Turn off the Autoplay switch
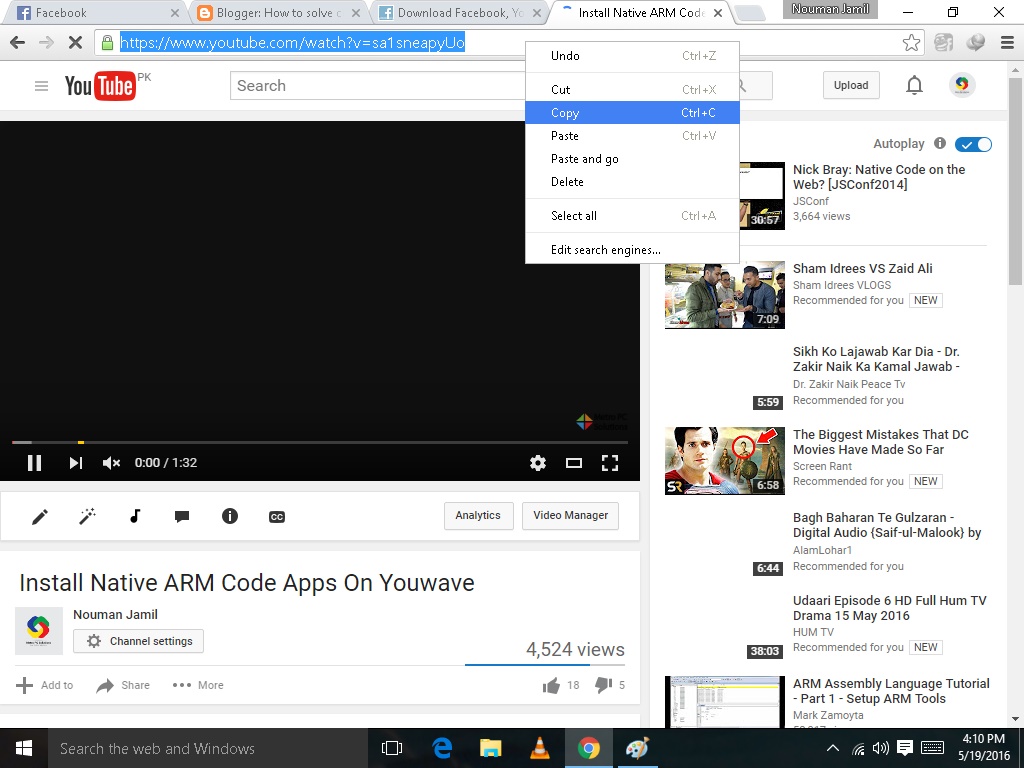 pyautogui.click(x=973, y=144)
